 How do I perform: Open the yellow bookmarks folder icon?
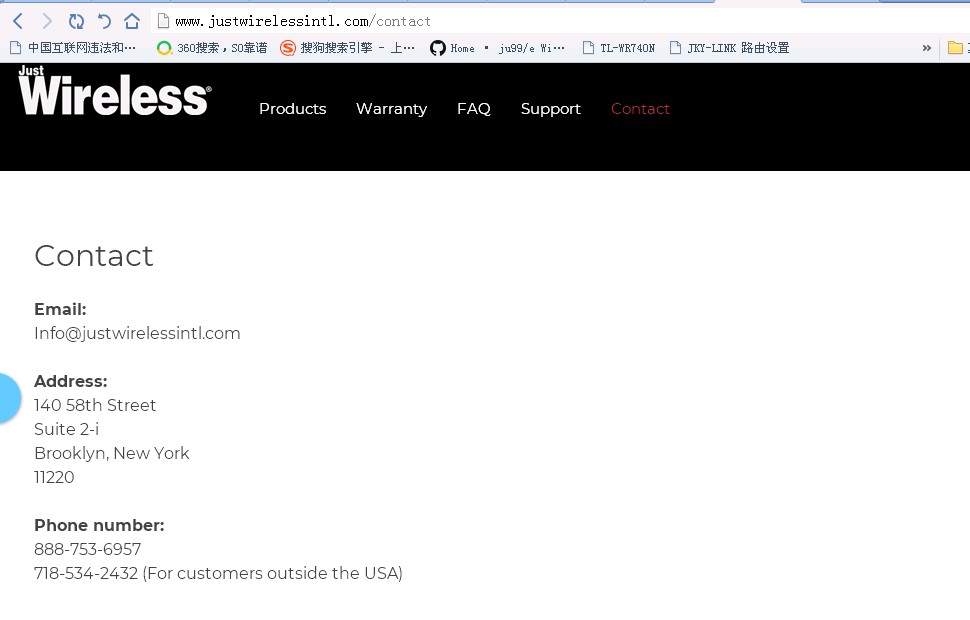point(955,48)
